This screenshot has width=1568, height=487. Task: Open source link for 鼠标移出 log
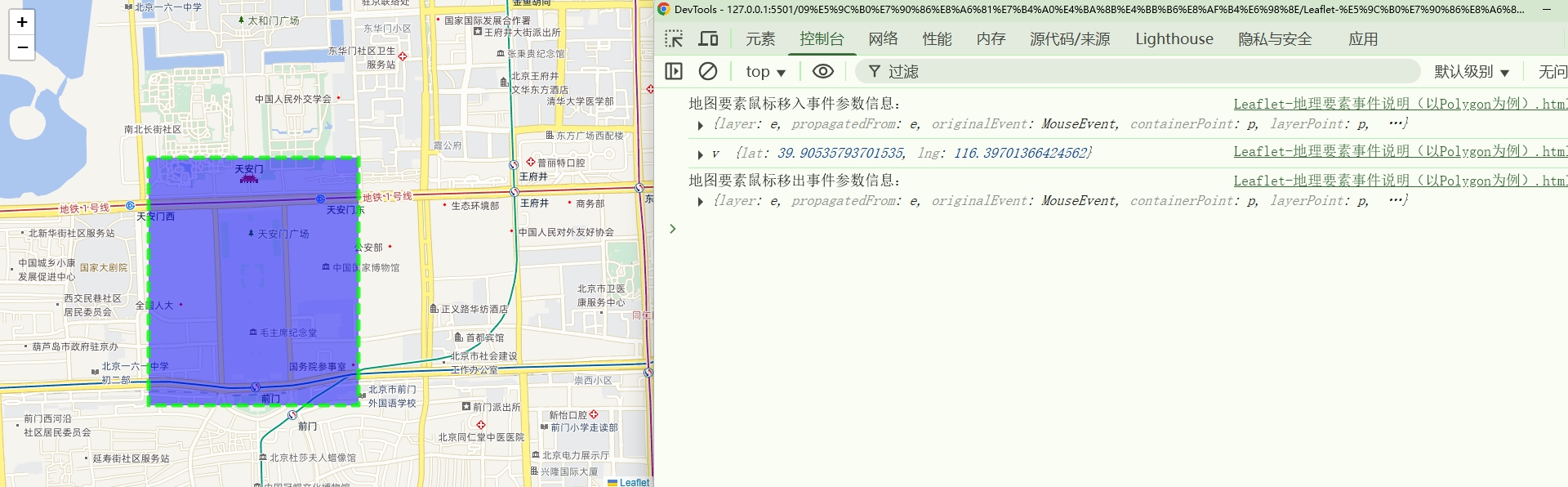tap(1400, 181)
